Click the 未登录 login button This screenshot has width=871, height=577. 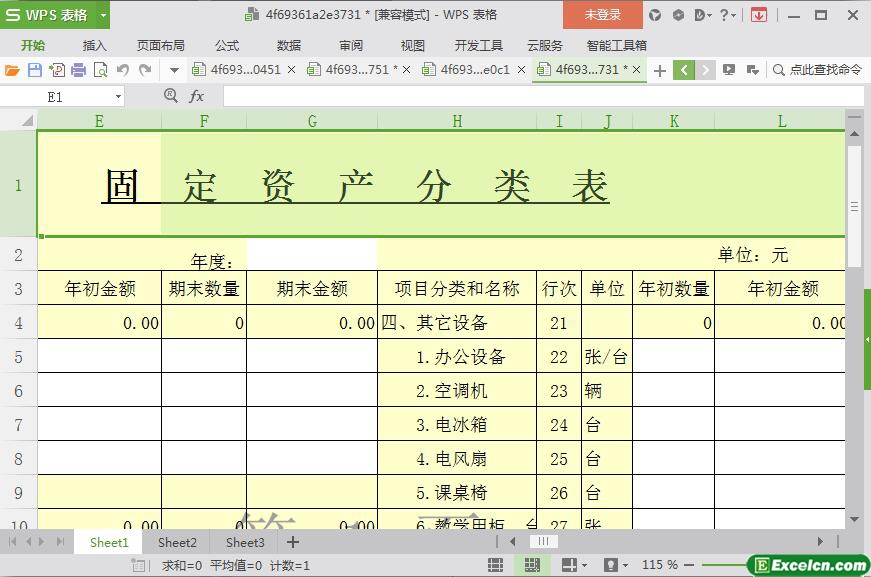point(602,15)
